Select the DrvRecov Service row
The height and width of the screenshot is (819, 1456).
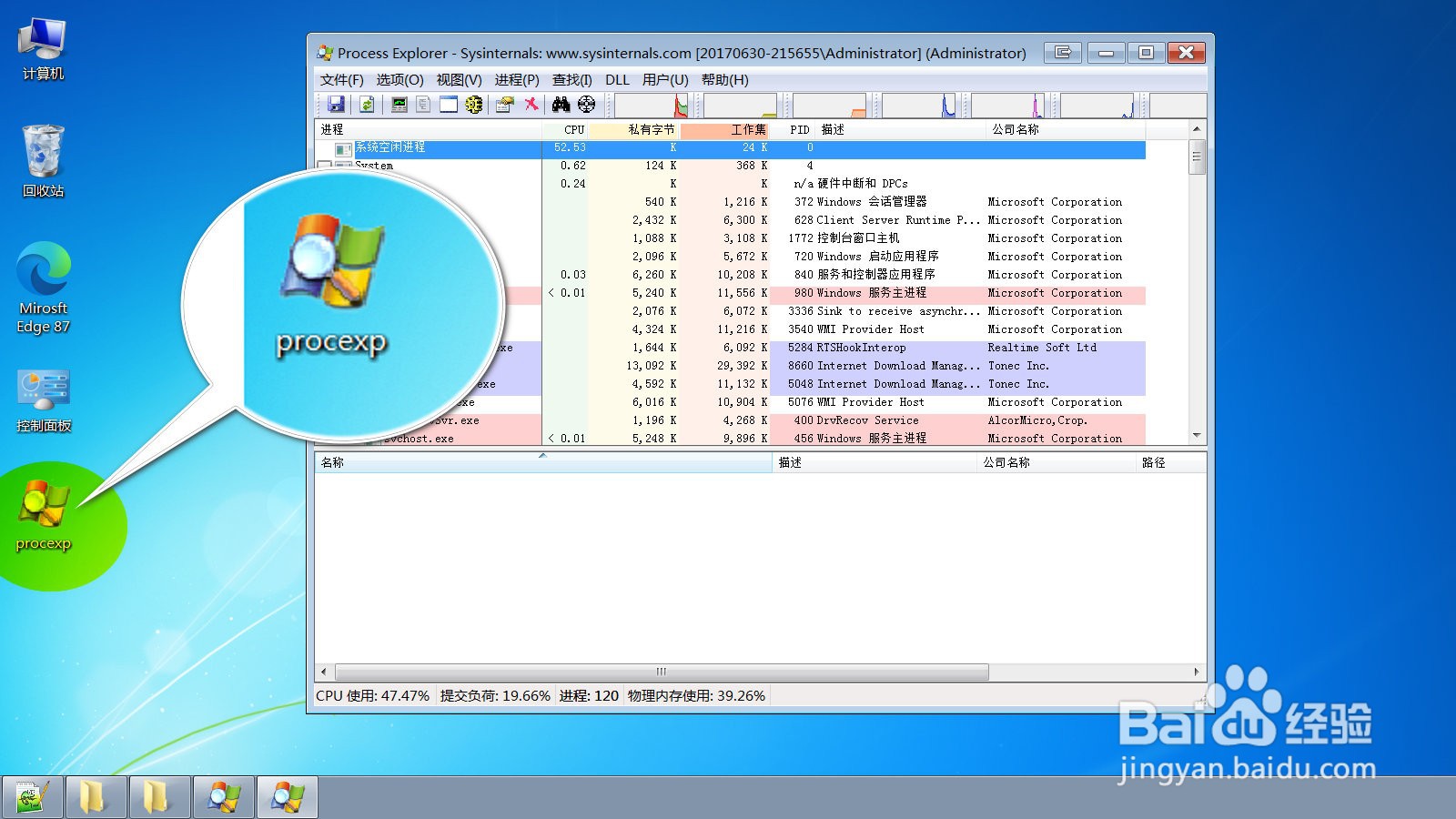pyautogui.click(x=731, y=420)
